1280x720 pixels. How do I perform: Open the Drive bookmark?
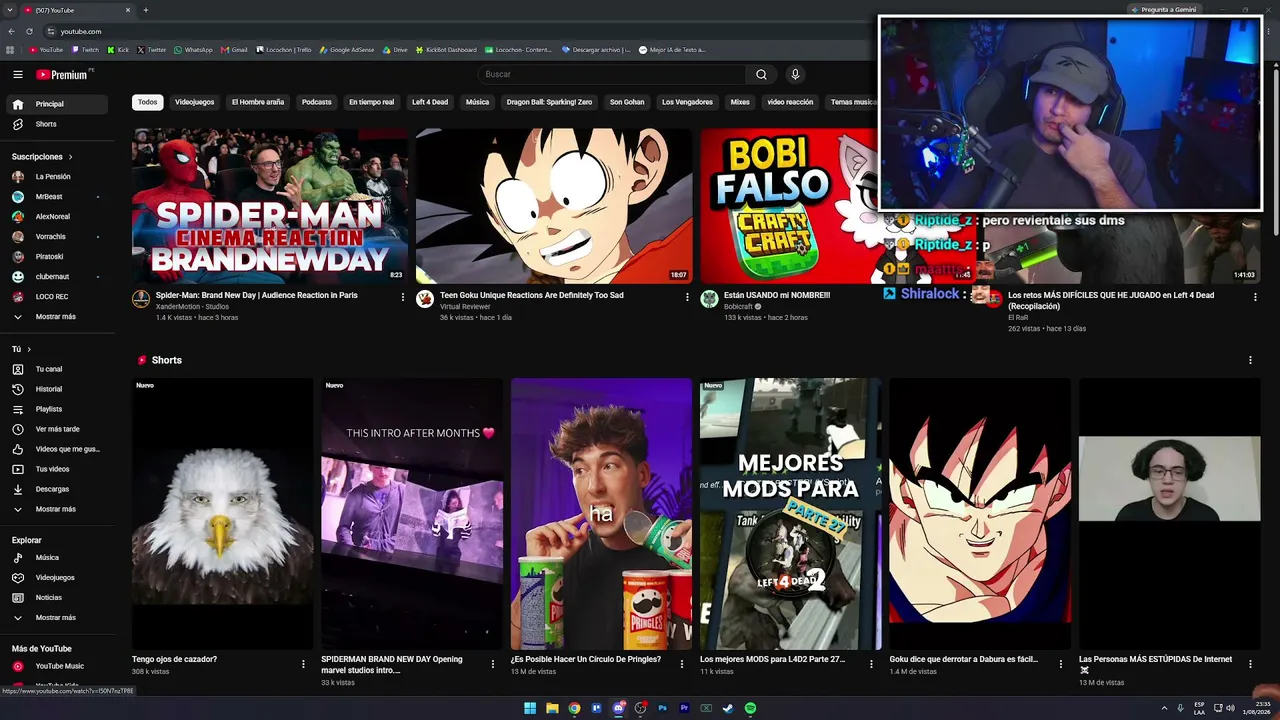click(x=395, y=50)
